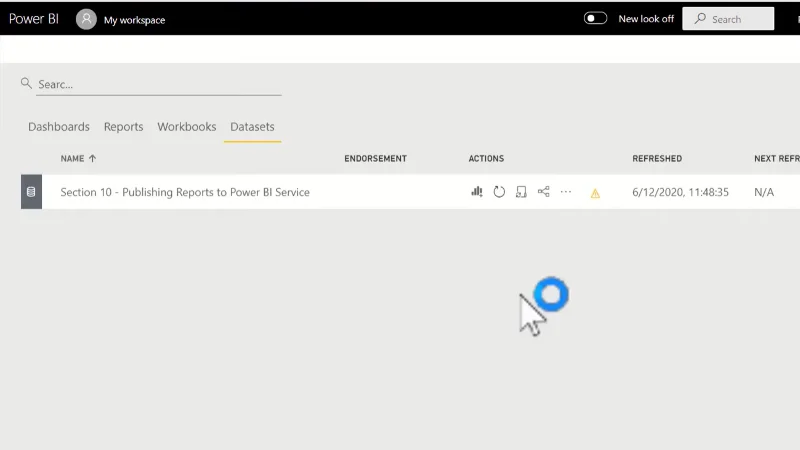Screen dimensions: 800x450
Task: Switch to the Workbooks tab
Action: tap(187, 127)
